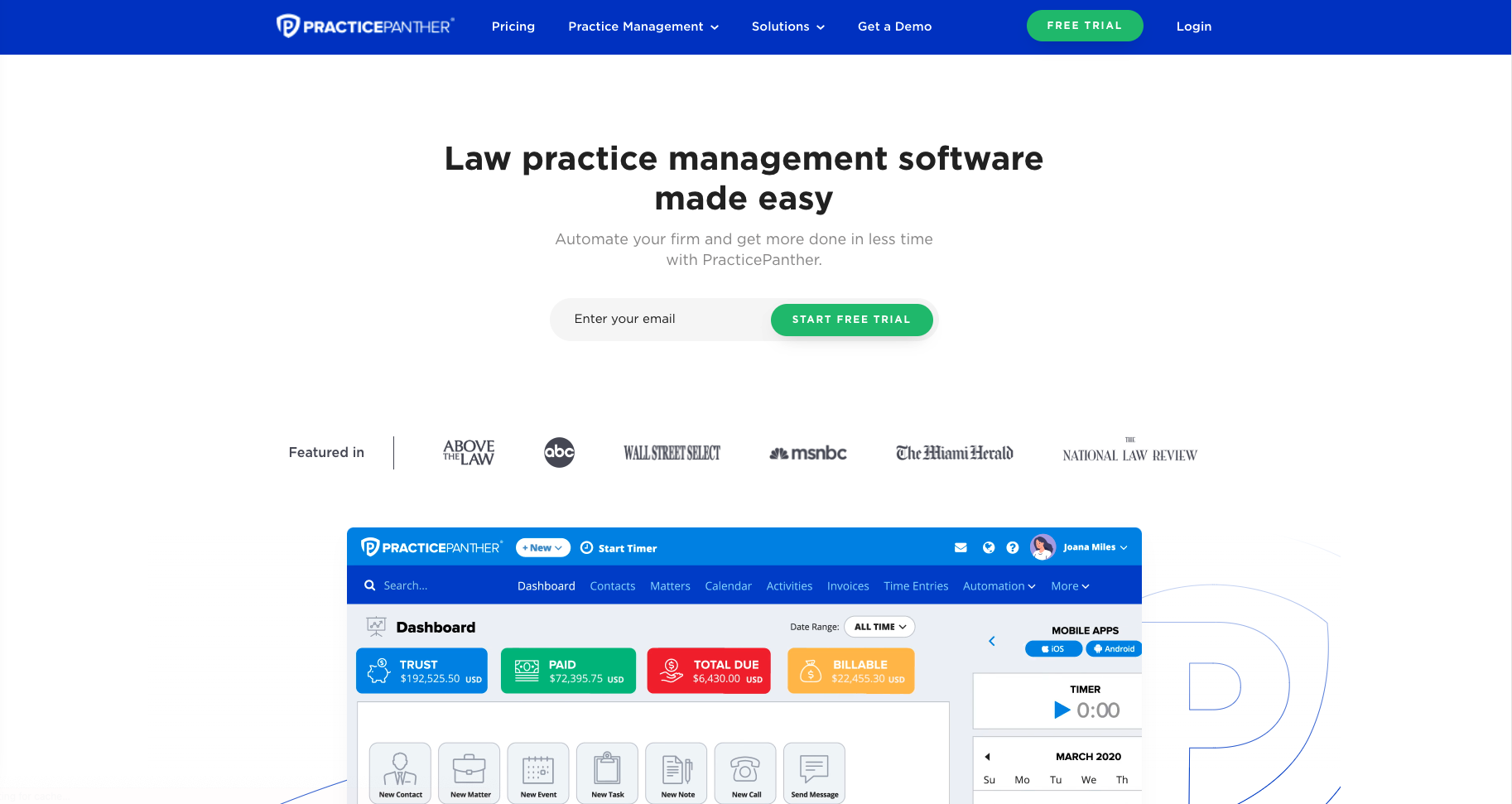Open the Time Entries tab
The width and height of the screenshot is (1512, 804).
pyautogui.click(x=916, y=586)
